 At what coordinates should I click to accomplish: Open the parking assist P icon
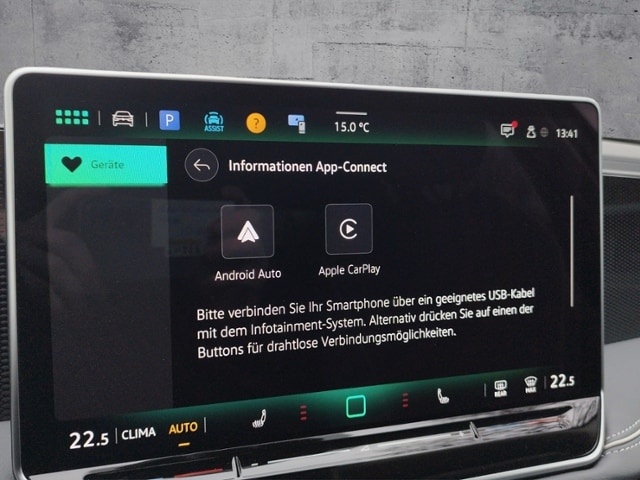[170, 120]
